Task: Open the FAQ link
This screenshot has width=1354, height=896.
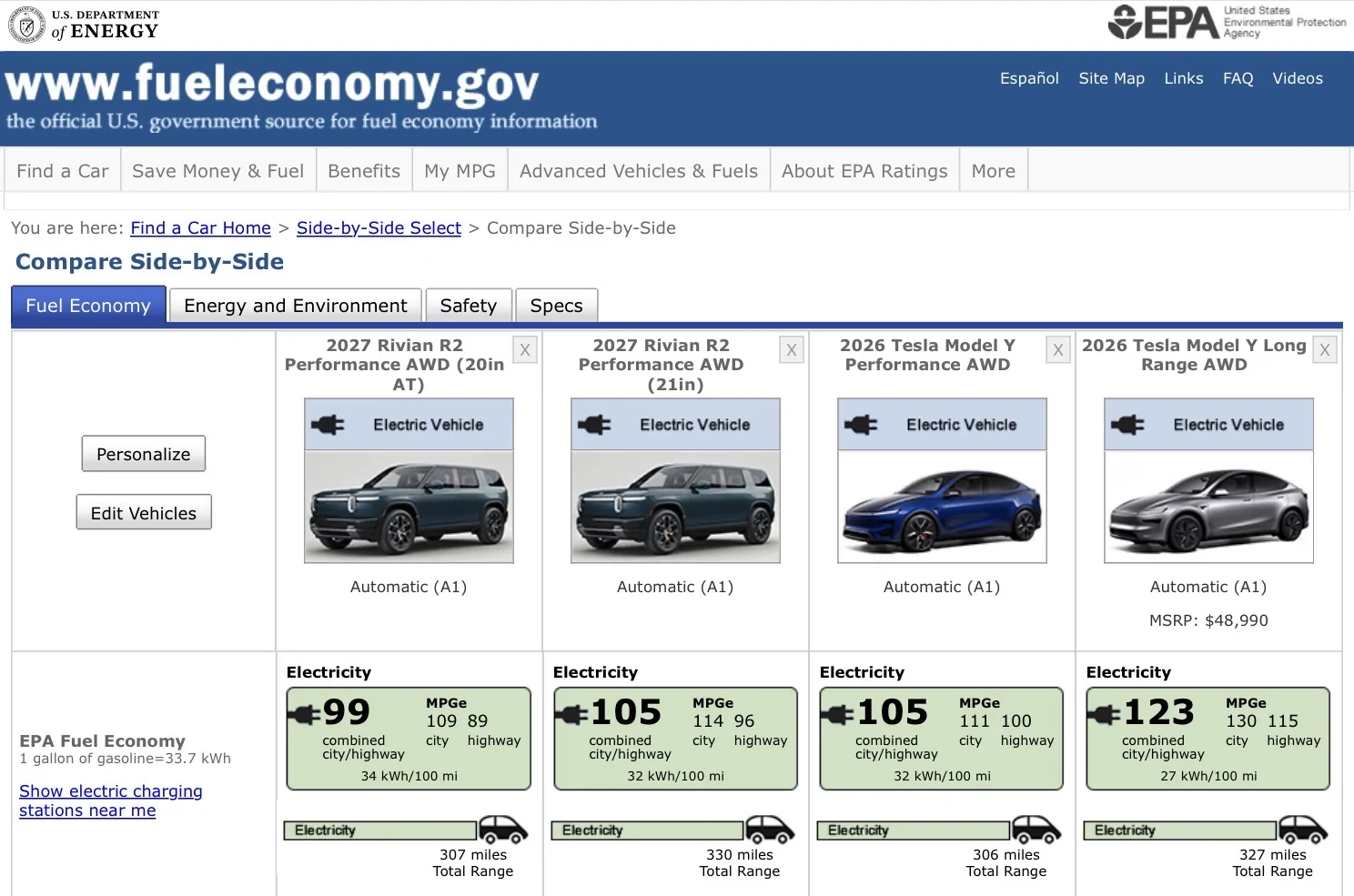Action: click(1238, 78)
